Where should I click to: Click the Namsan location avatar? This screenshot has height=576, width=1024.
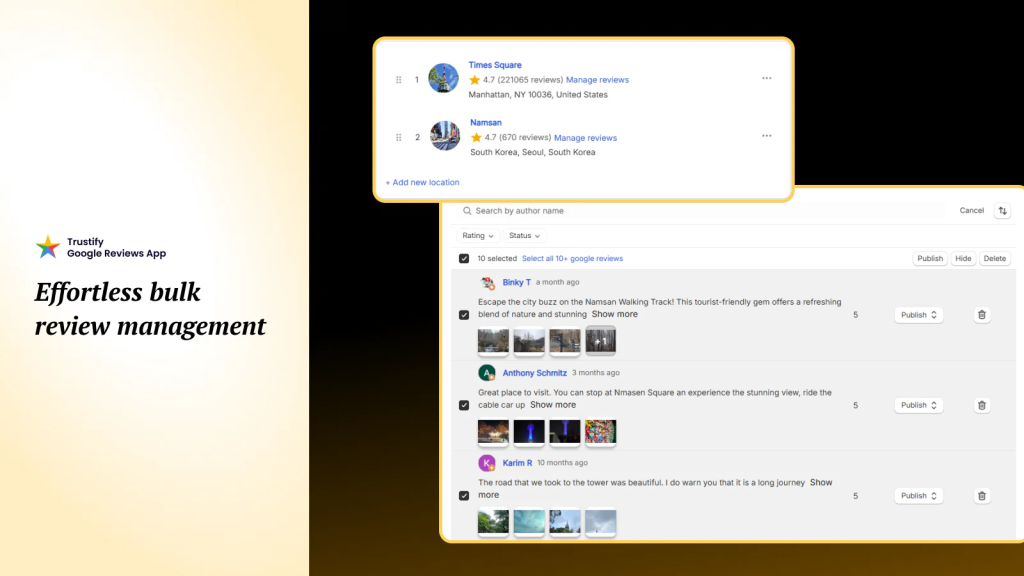[x=445, y=136]
